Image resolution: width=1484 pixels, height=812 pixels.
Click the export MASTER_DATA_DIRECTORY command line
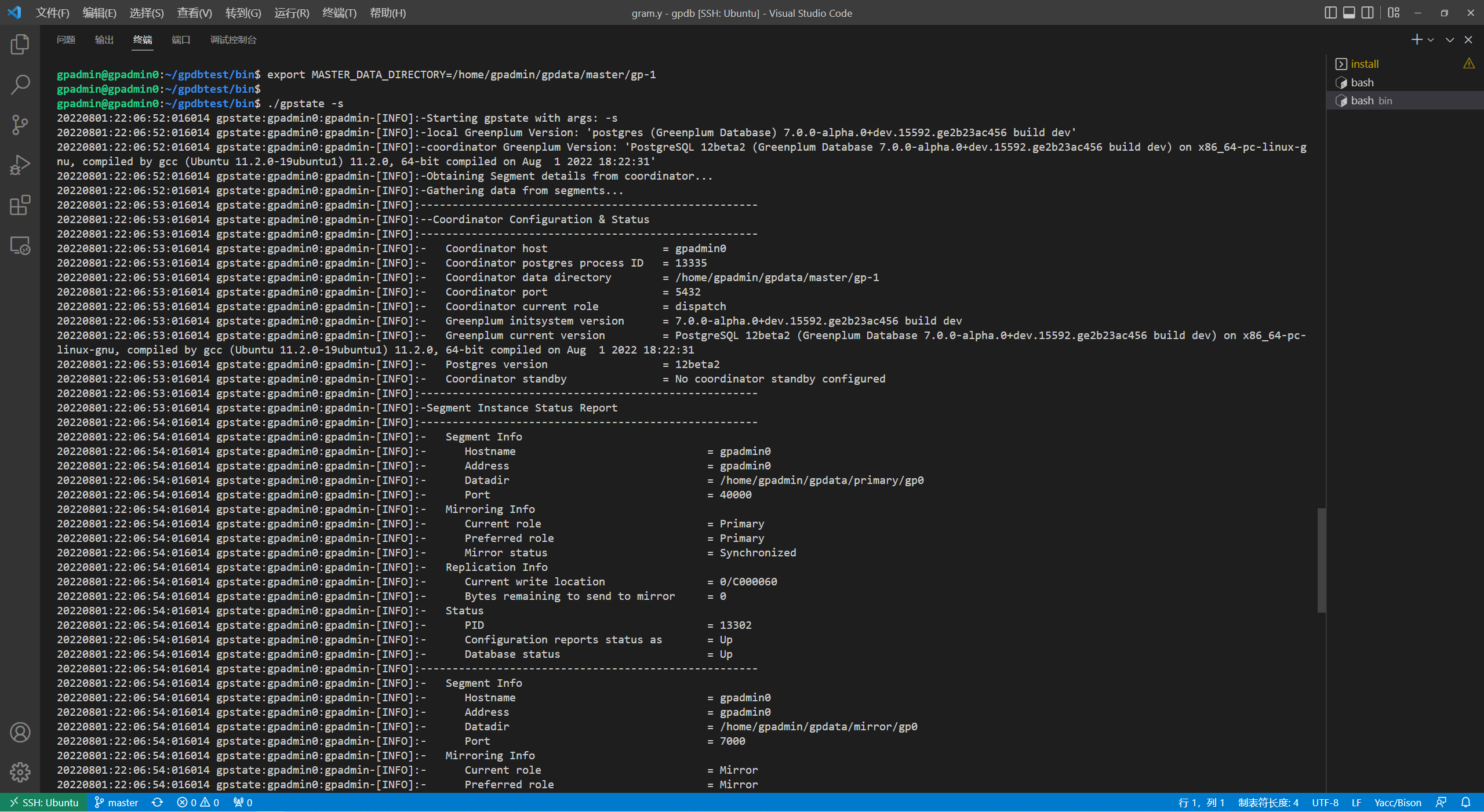461,75
